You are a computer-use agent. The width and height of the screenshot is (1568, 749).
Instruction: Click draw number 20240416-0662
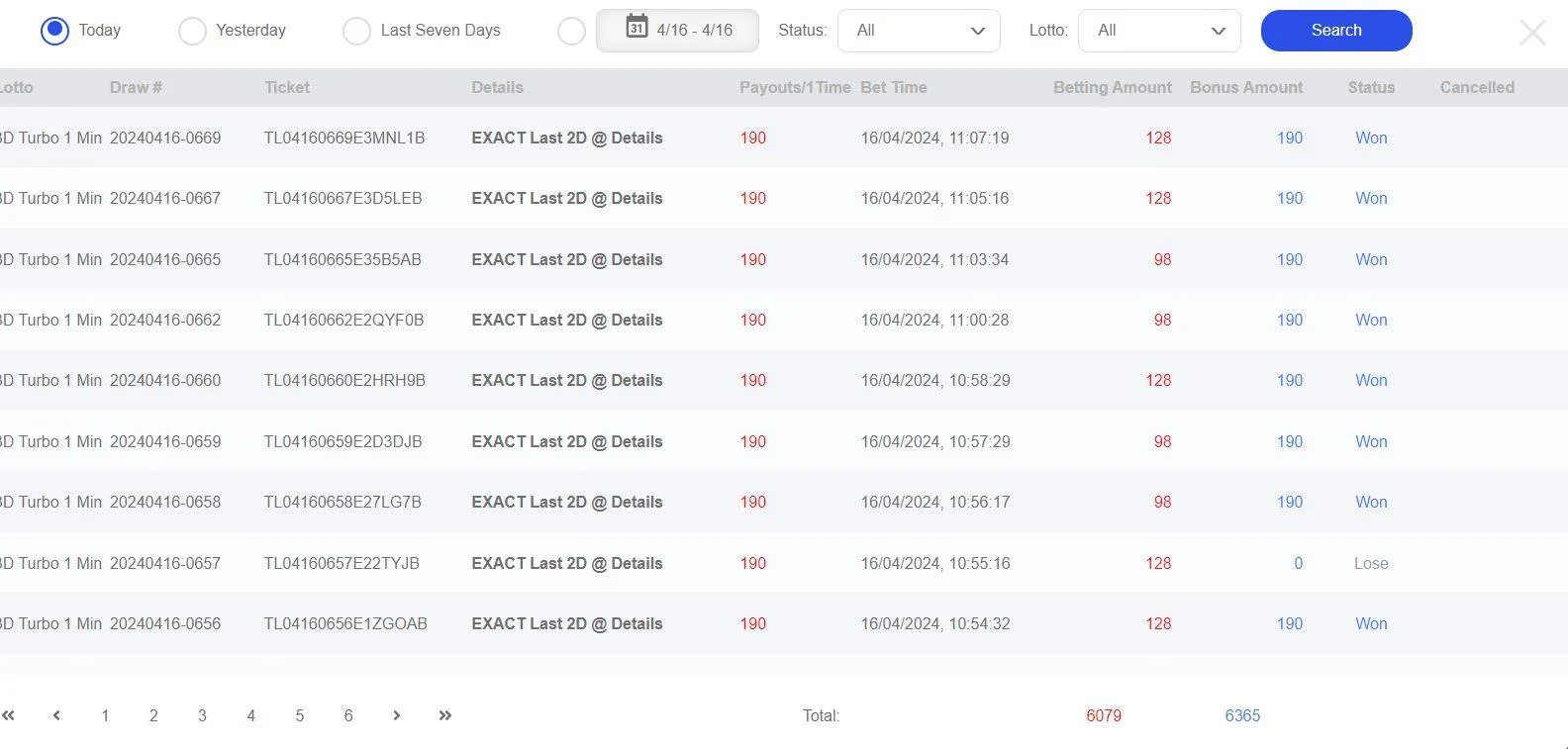click(x=165, y=320)
